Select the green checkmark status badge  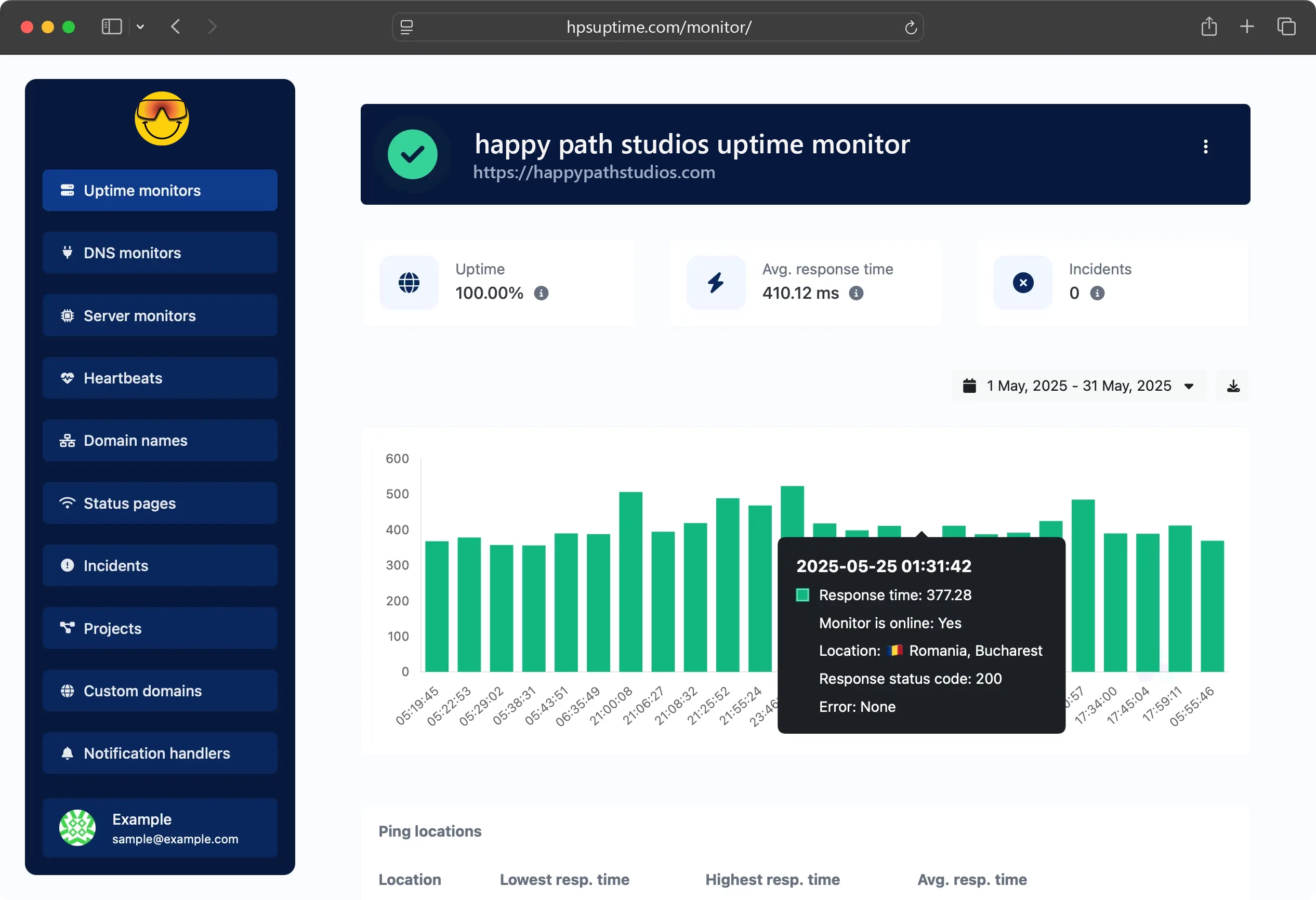click(413, 154)
